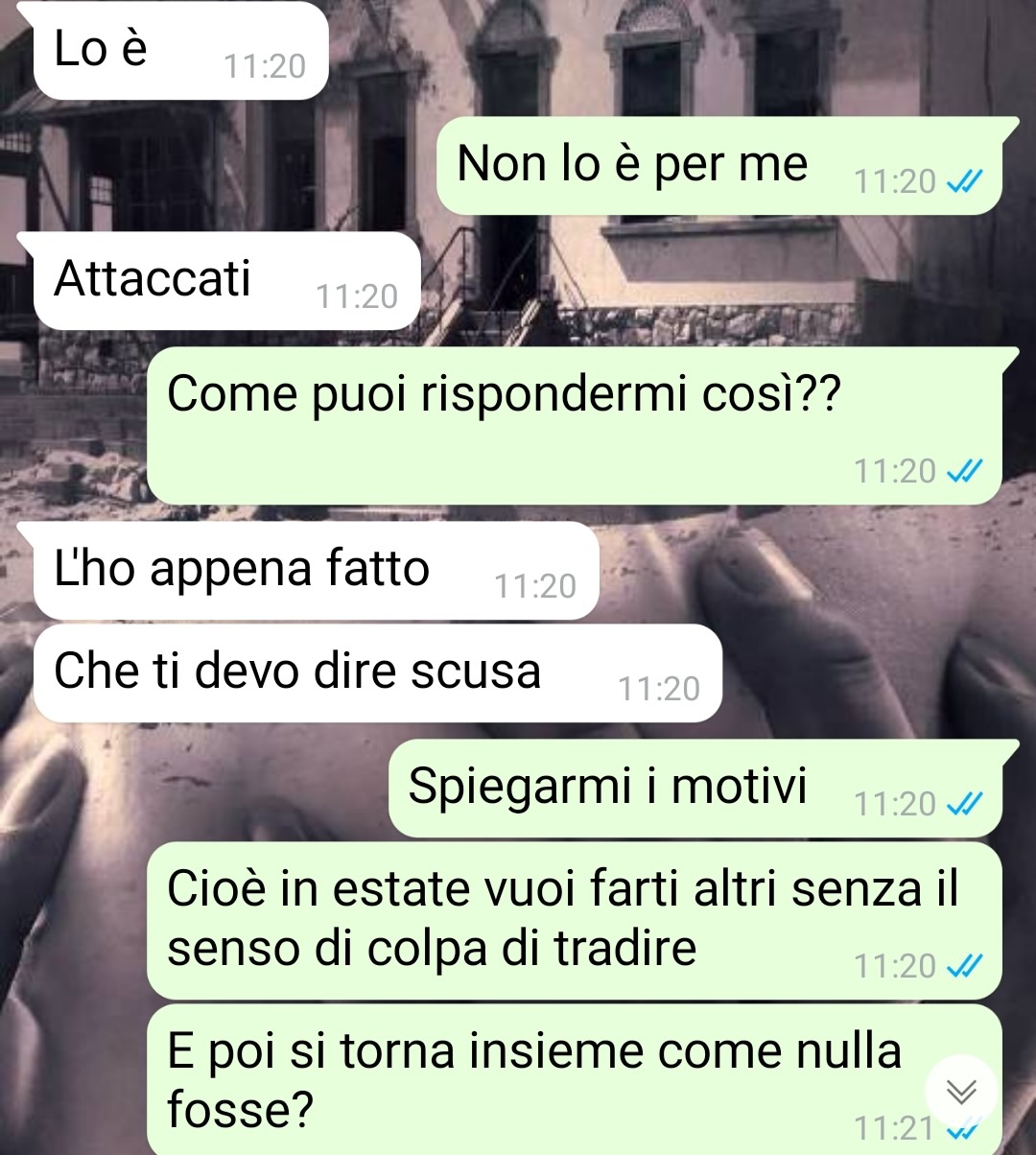Select message starting 'Cioè in estate vuoi farti'

pos(575,921)
